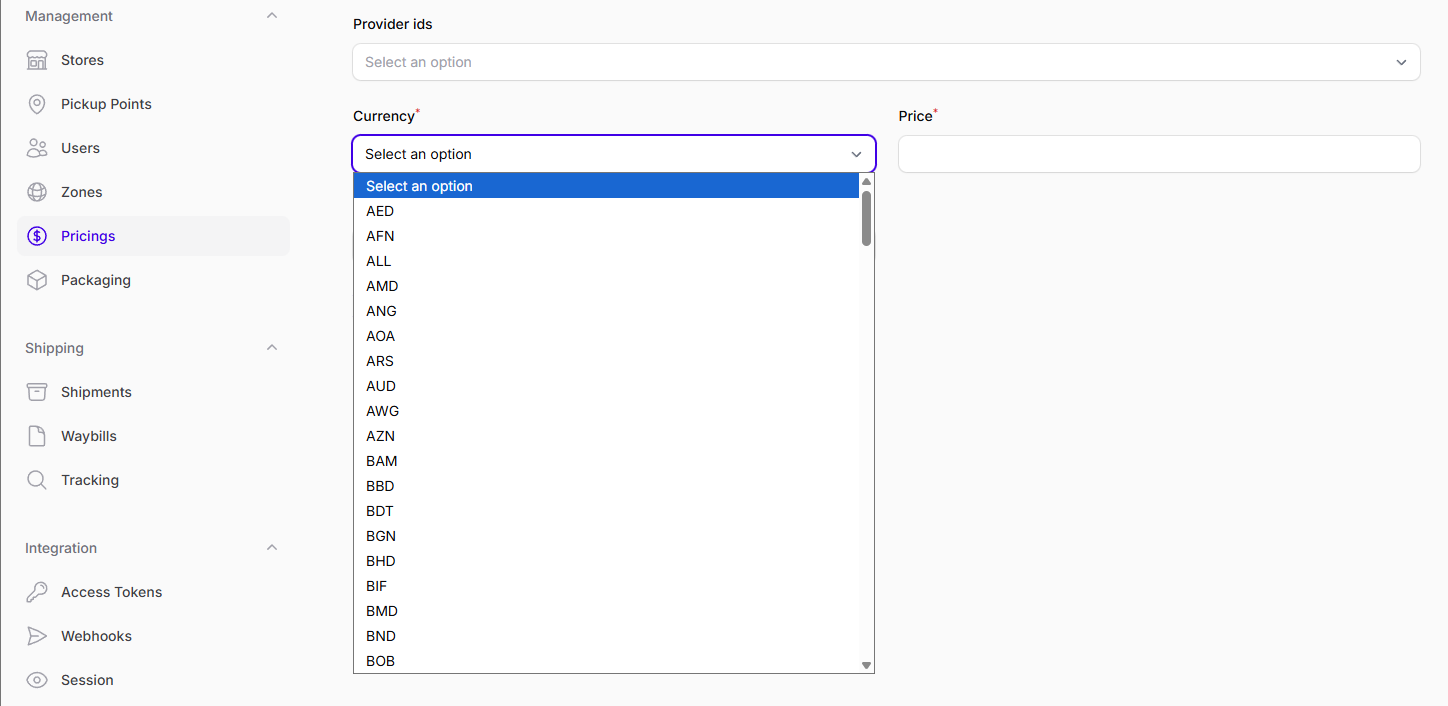
Task: Click the Access Tokens key icon
Action: [37, 592]
